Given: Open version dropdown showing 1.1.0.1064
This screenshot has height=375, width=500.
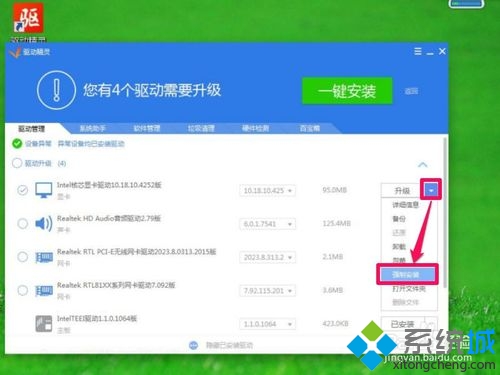Looking at the screenshot, I should (267, 324).
